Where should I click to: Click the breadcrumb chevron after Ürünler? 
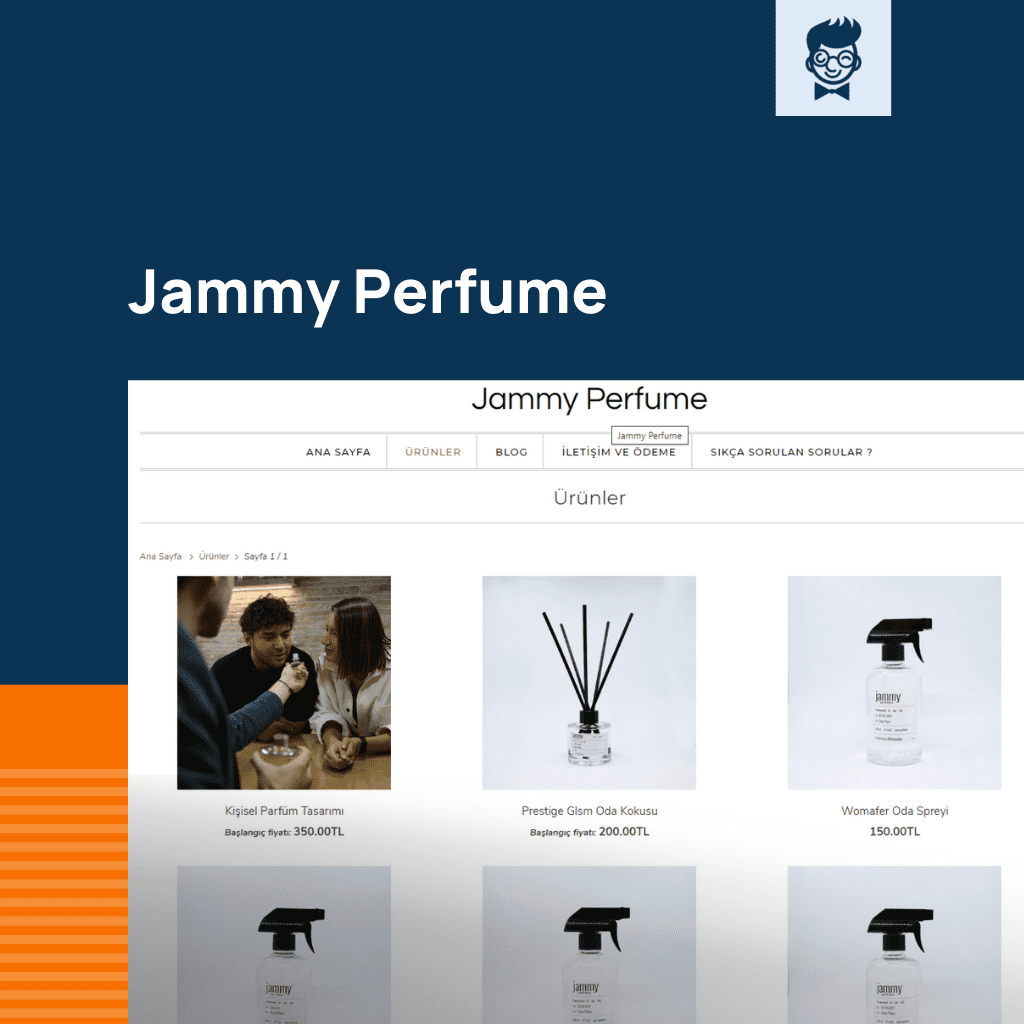(236, 557)
